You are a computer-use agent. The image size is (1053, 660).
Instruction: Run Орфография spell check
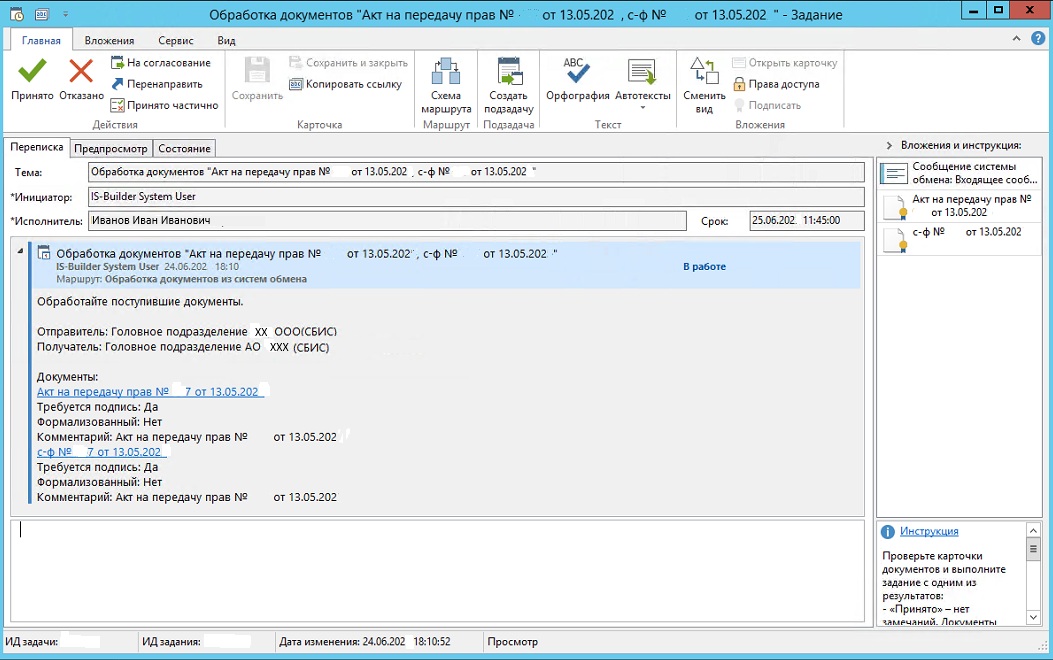[x=577, y=73]
